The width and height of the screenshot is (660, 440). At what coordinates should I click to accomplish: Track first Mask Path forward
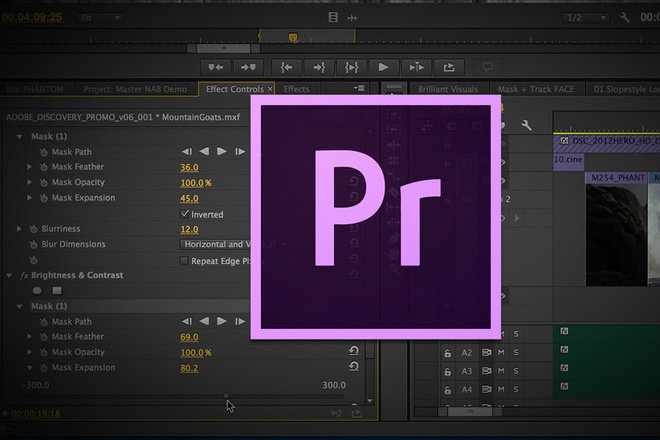click(222, 151)
